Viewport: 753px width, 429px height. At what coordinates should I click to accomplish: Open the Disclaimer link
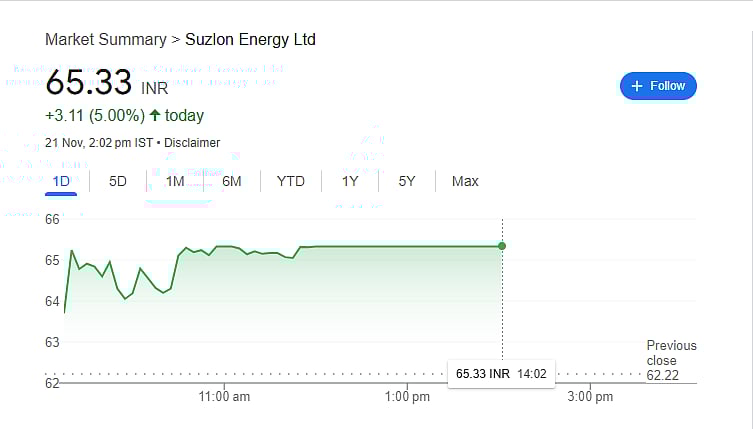[x=192, y=143]
